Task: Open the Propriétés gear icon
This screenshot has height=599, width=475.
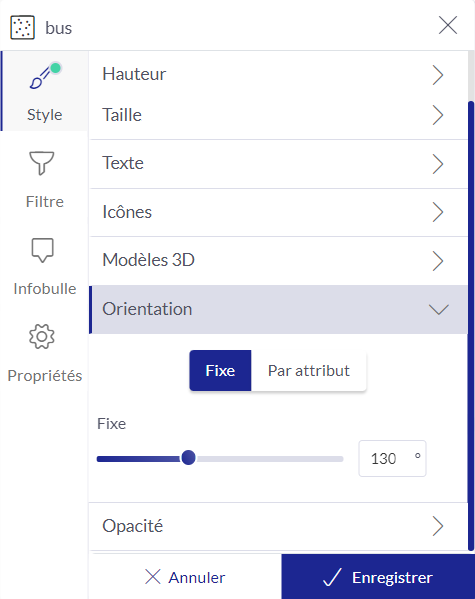Action: [42, 337]
